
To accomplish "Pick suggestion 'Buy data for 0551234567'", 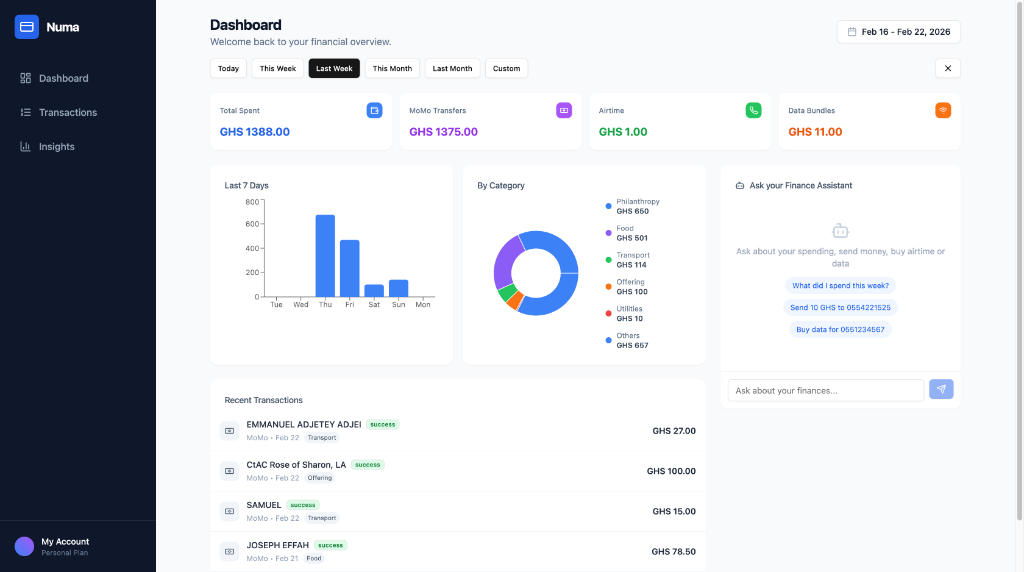I will pos(840,330).
